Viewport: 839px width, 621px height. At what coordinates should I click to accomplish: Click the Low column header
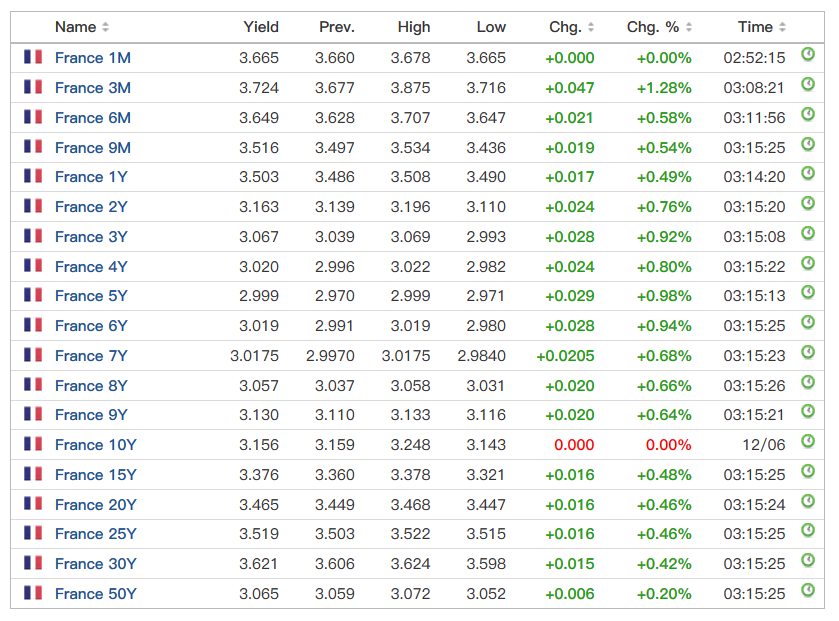coord(491,27)
